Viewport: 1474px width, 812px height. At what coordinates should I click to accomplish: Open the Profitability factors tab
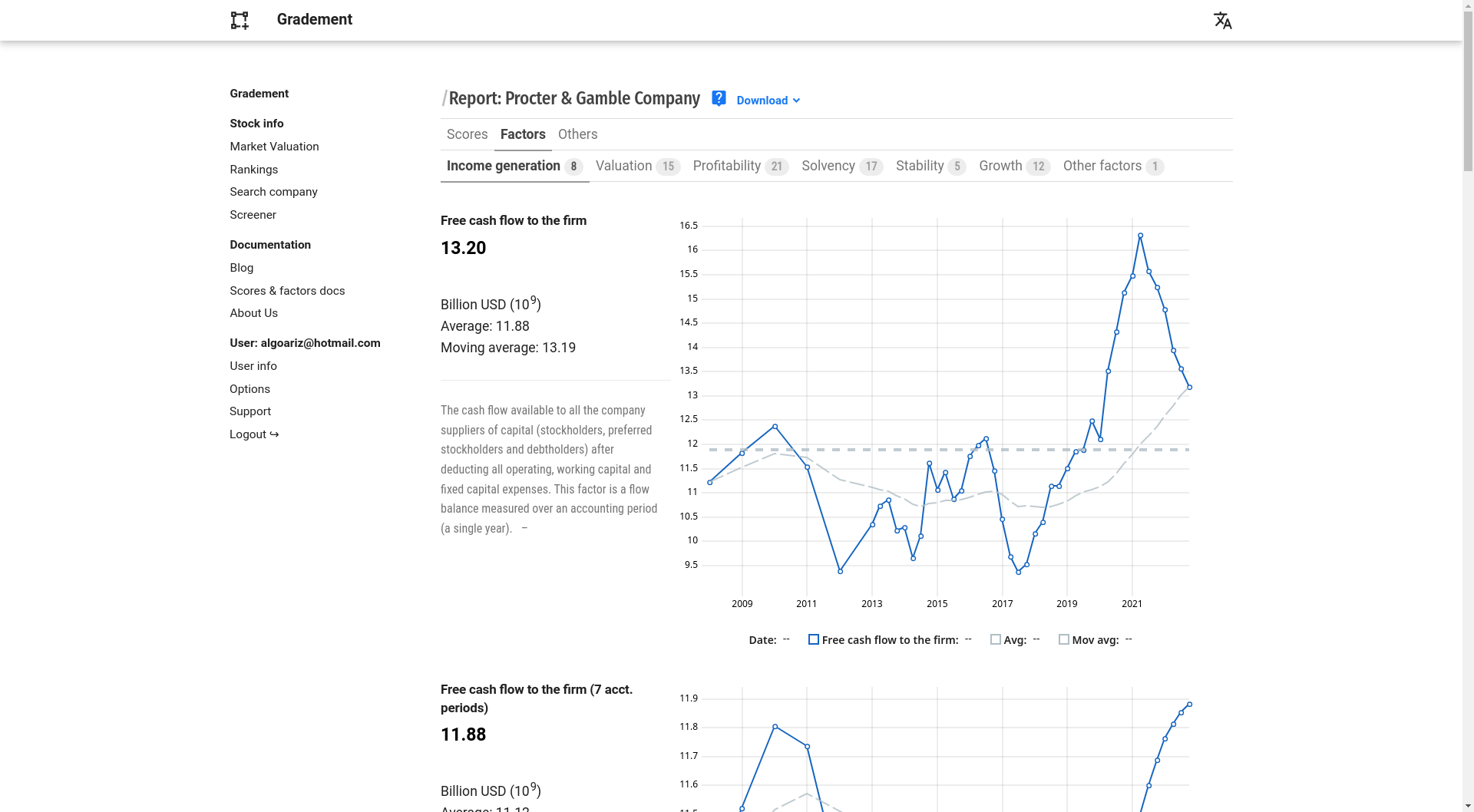coord(741,167)
